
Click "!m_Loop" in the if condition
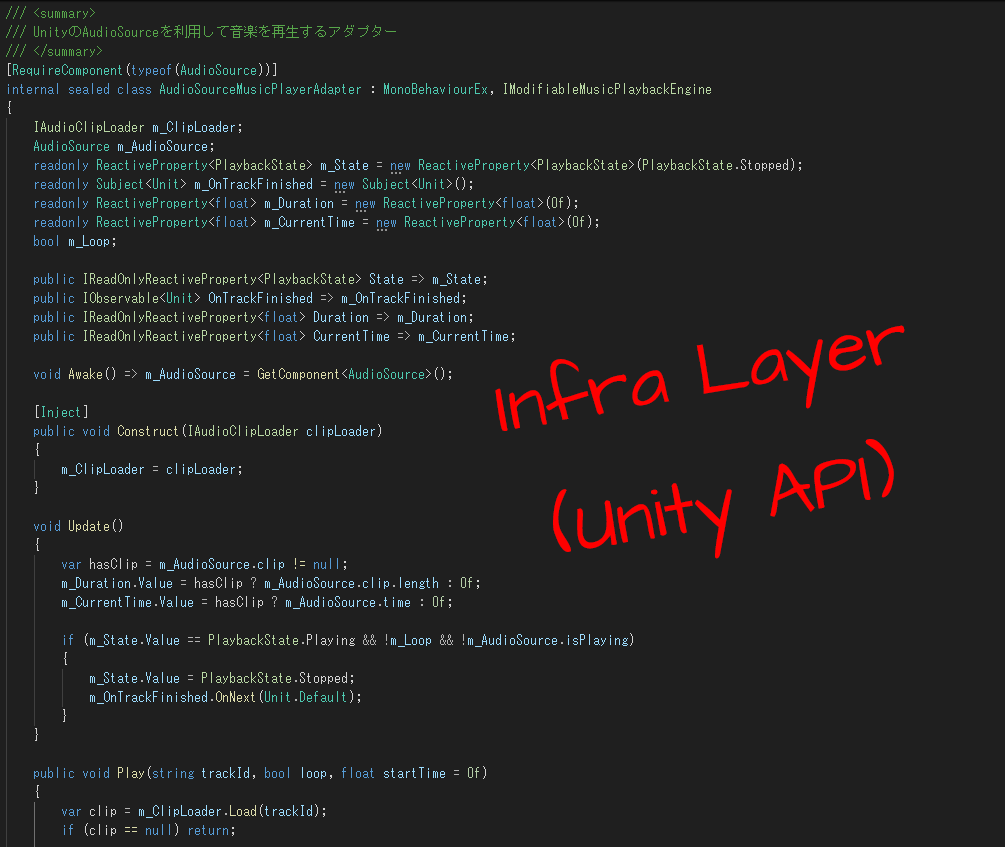[408, 641]
